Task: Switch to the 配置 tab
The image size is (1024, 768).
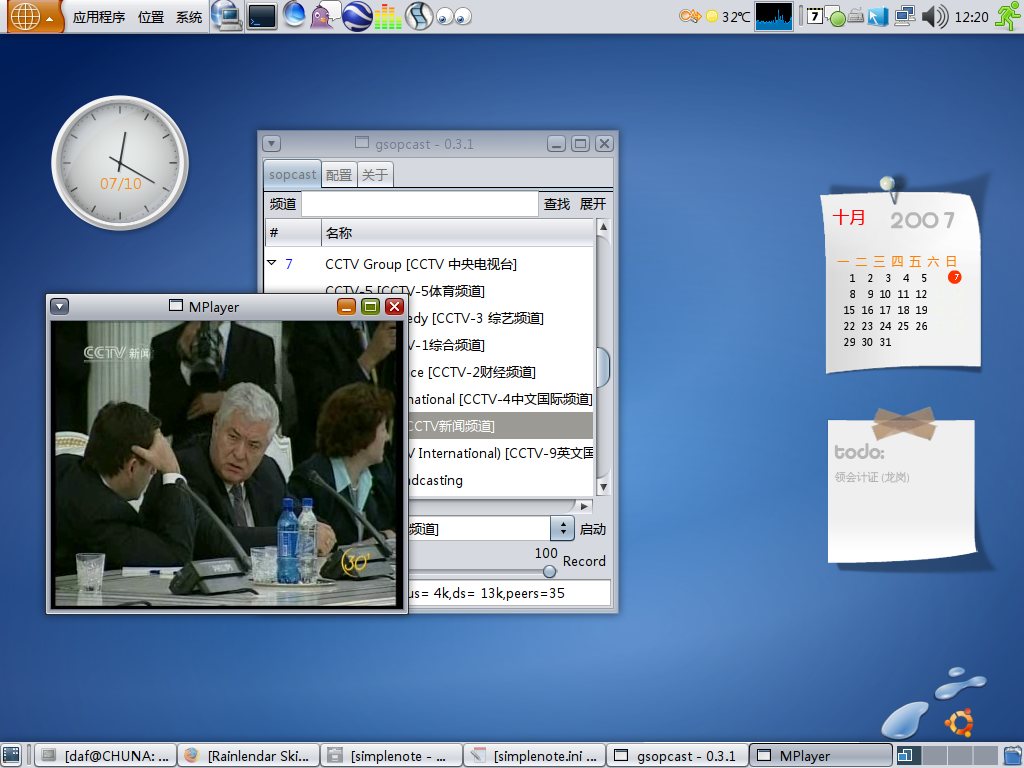Action: click(x=339, y=175)
